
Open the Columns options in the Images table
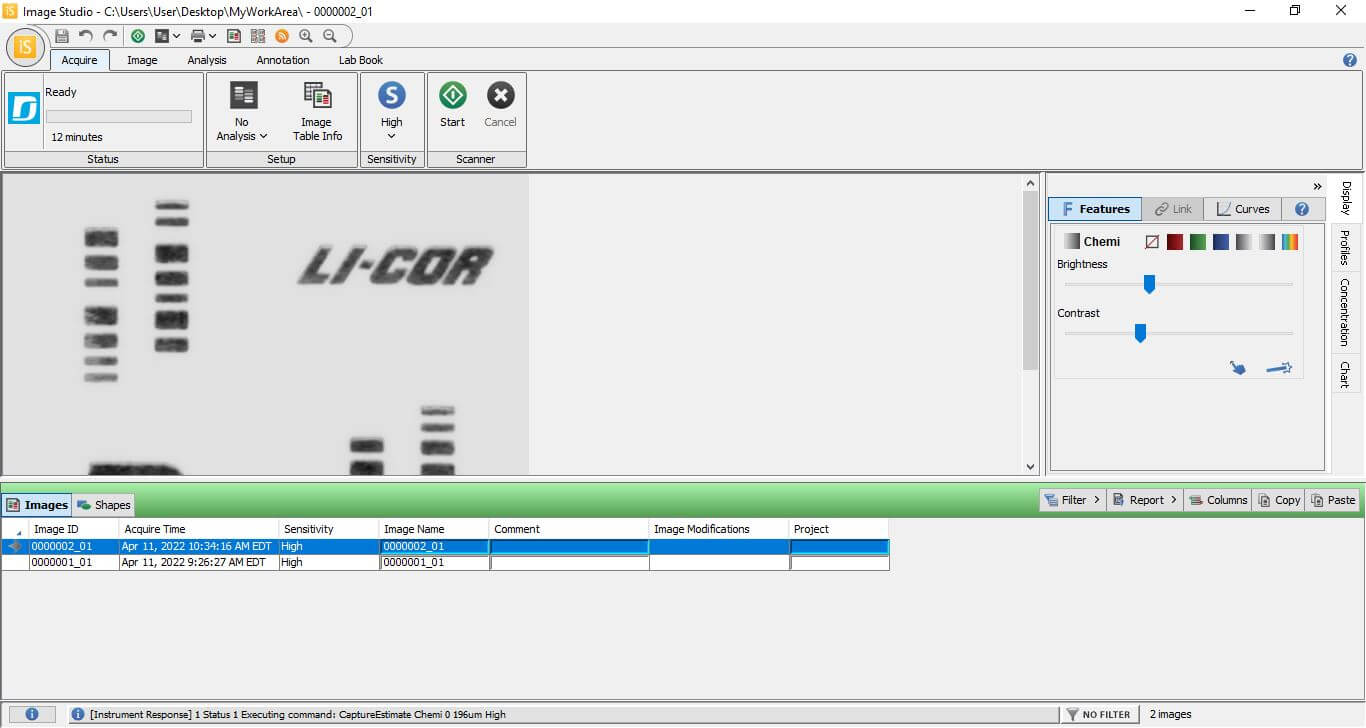coord(1218,499)
